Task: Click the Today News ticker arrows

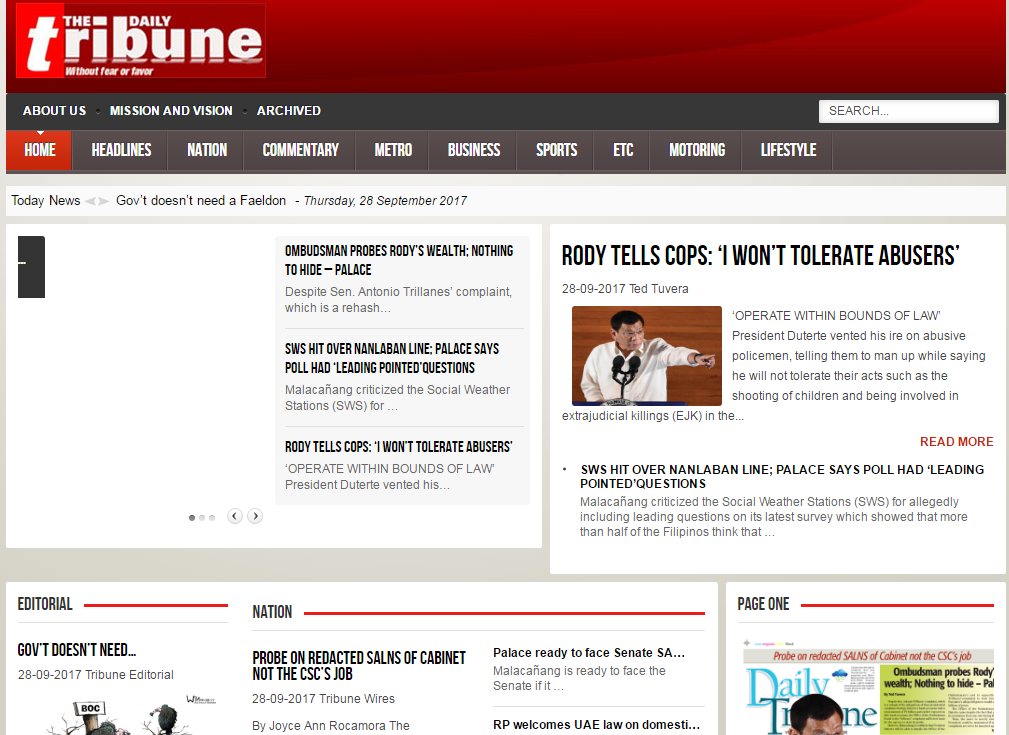Action: tap(97, 201)
